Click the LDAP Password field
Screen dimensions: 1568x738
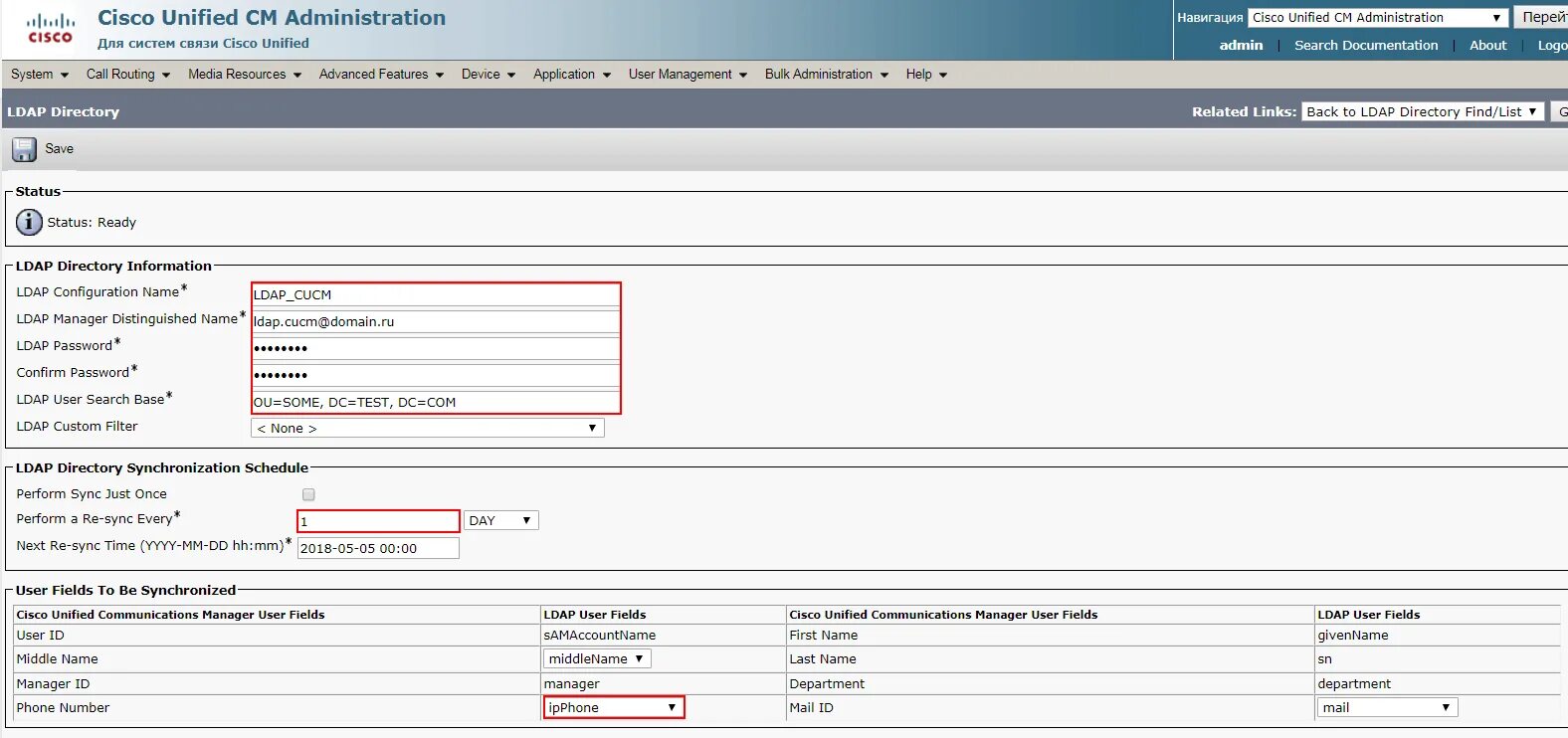(436, 348)
